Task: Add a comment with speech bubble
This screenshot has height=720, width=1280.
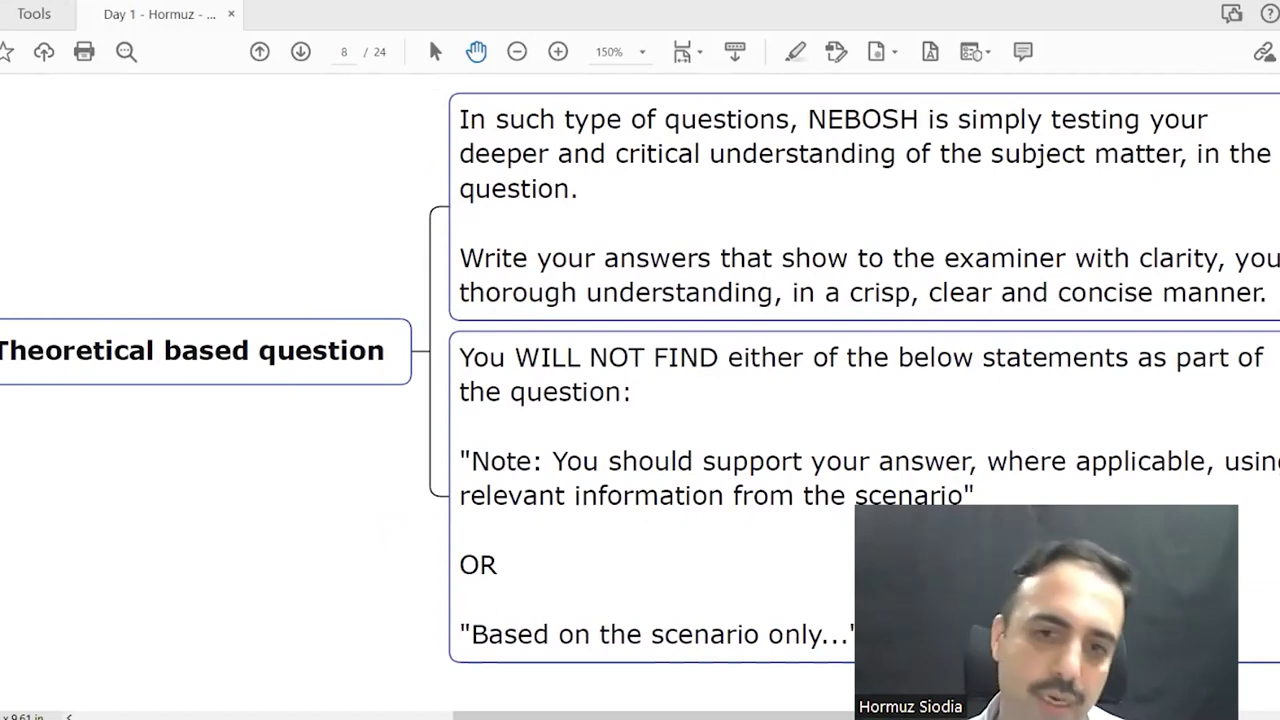Action: click(1022, 52)
